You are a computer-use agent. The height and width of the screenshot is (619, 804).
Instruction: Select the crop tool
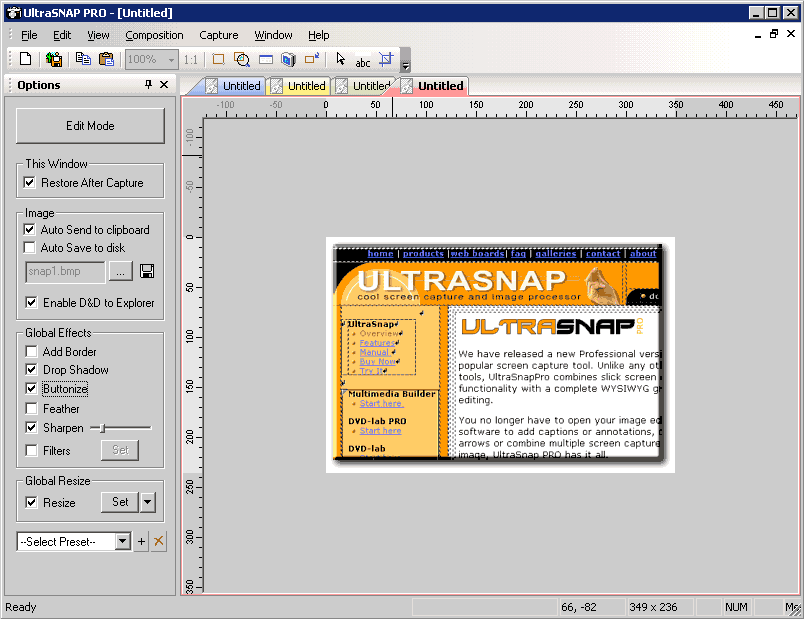[x=386, y=59]
